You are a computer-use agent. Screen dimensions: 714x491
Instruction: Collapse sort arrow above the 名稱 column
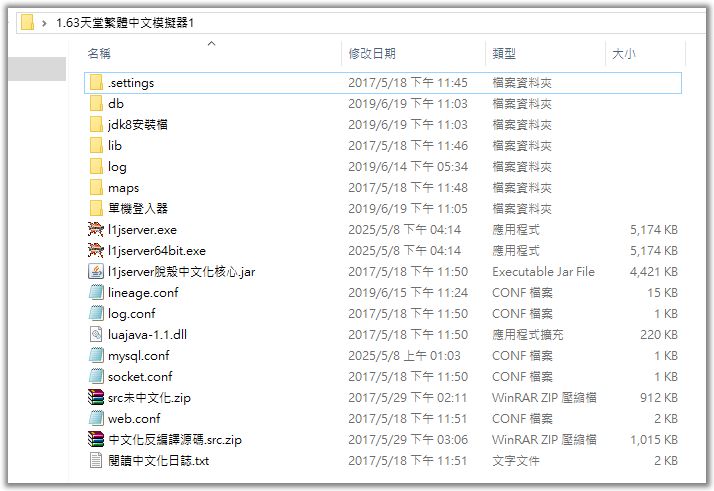tap(211, 44)
